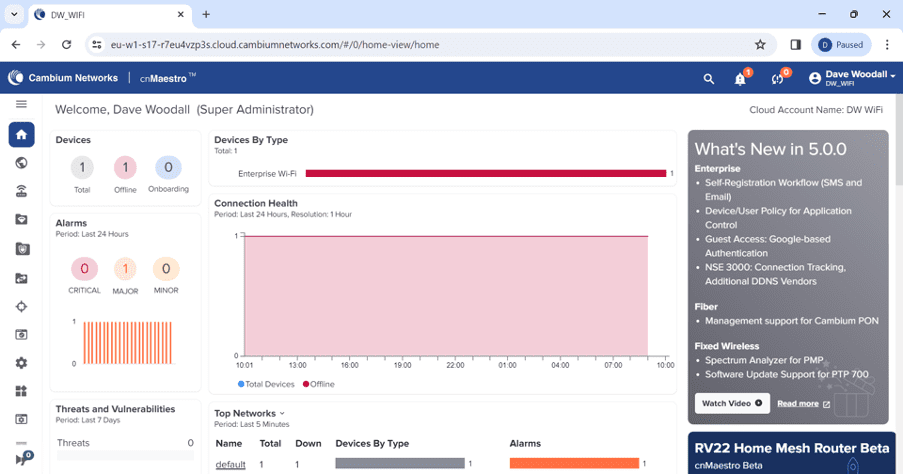This screenshot has width=904, height=474.
Task: Click the Watch Video button
Action: pyautogui.click(x=732, y=403)
